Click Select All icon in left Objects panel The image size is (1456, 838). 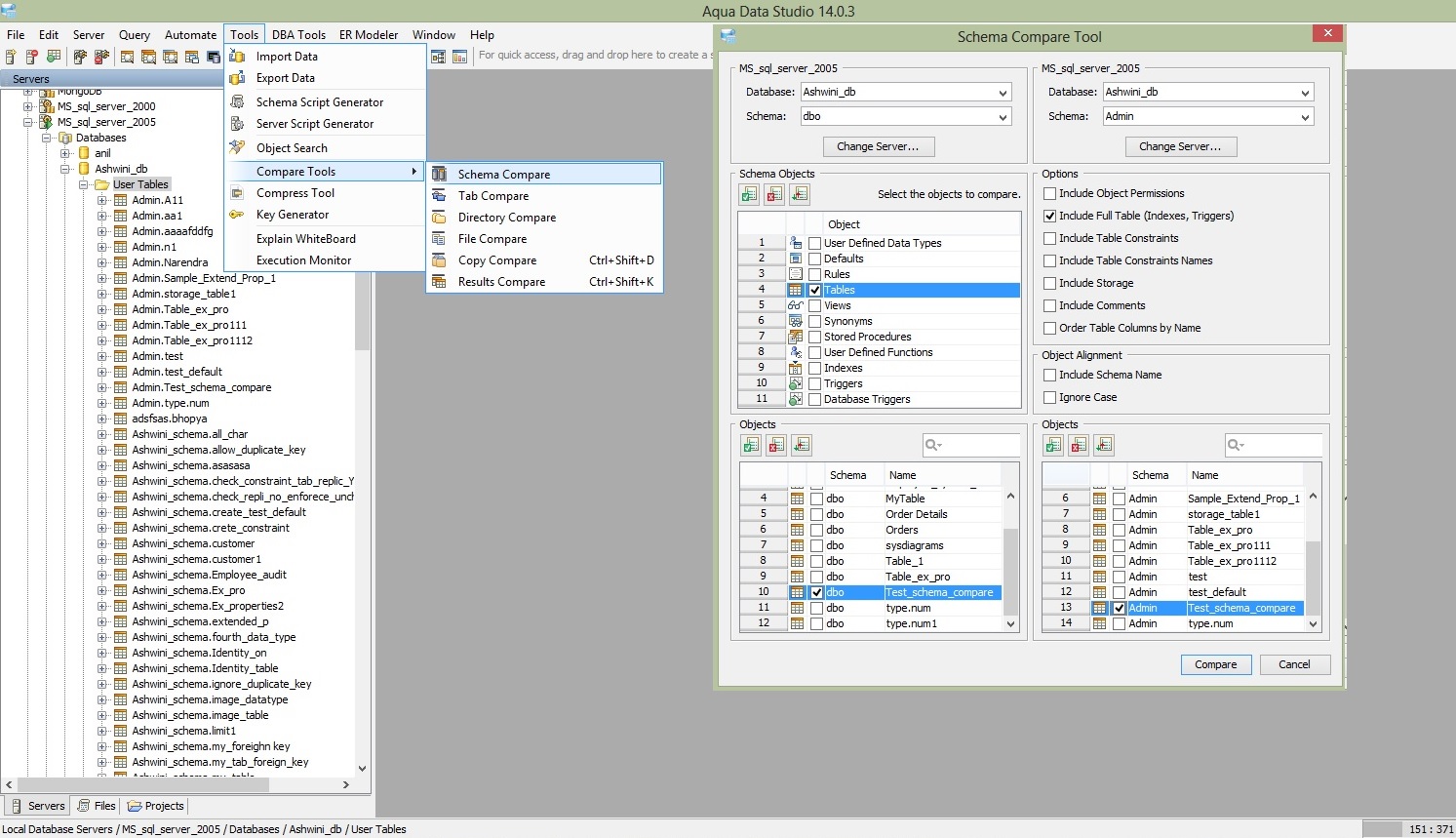tap(751, 445)
